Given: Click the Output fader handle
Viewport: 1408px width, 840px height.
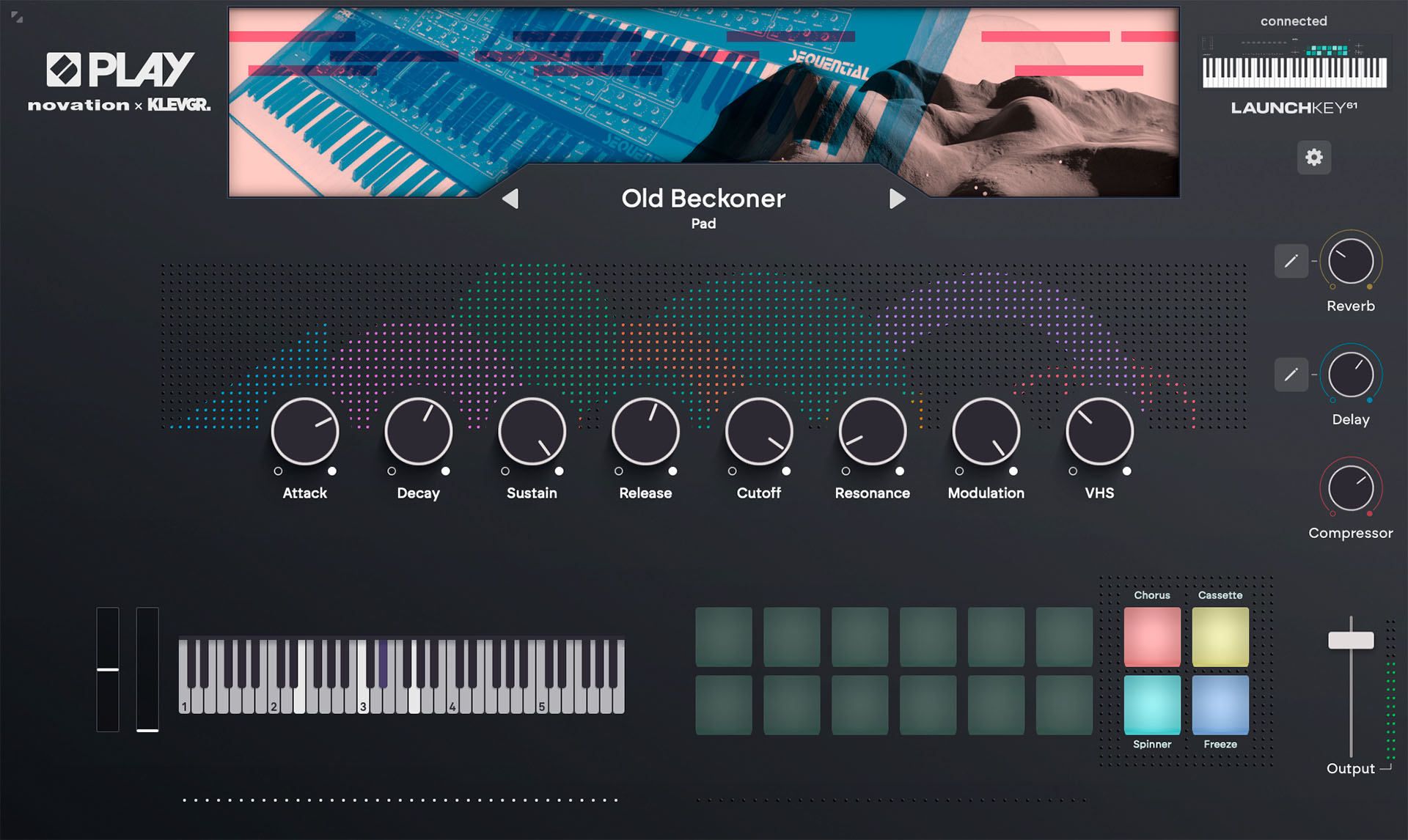Looking at the screenshot, I should tap(1351, 640).
